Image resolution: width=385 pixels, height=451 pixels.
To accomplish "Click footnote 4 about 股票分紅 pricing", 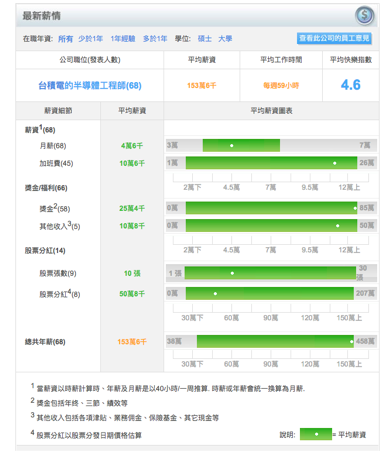I will [86, 435].
